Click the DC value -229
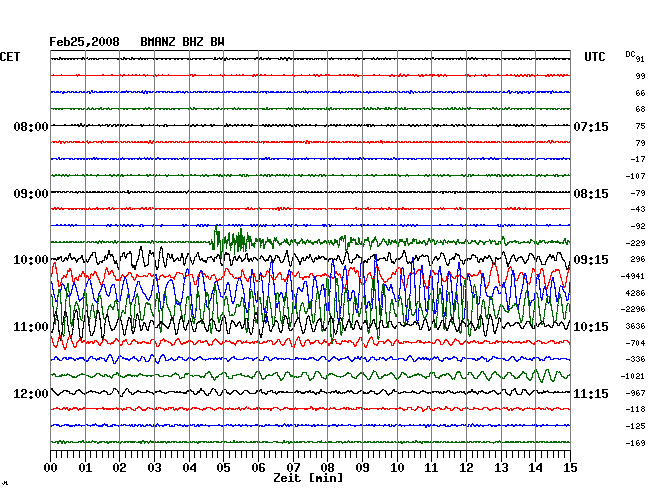This screenshot has height=494, width=650. pos(635,243)
